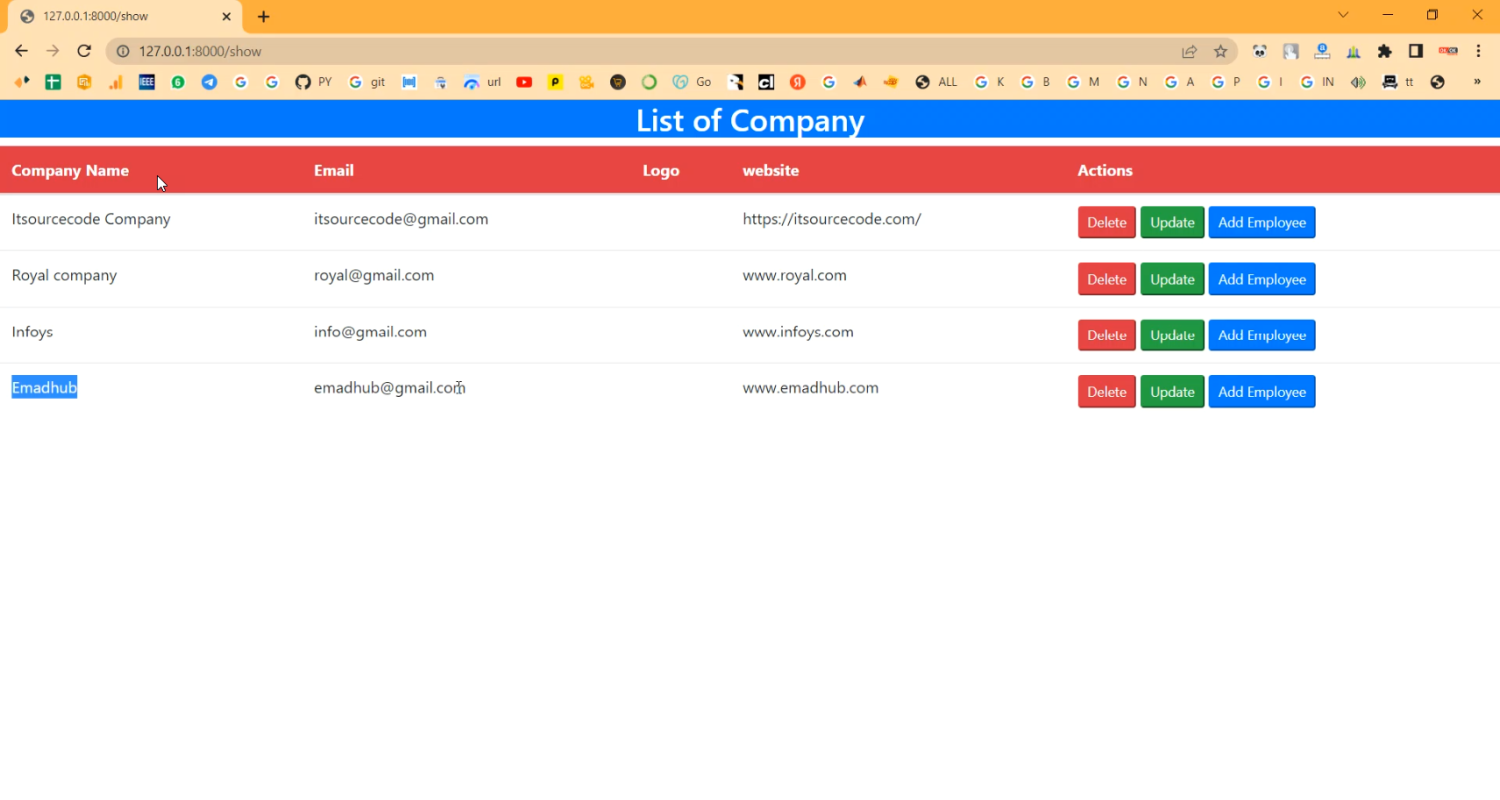
Task: Open a new tab with the plus button
Action: tap(263, 16)
